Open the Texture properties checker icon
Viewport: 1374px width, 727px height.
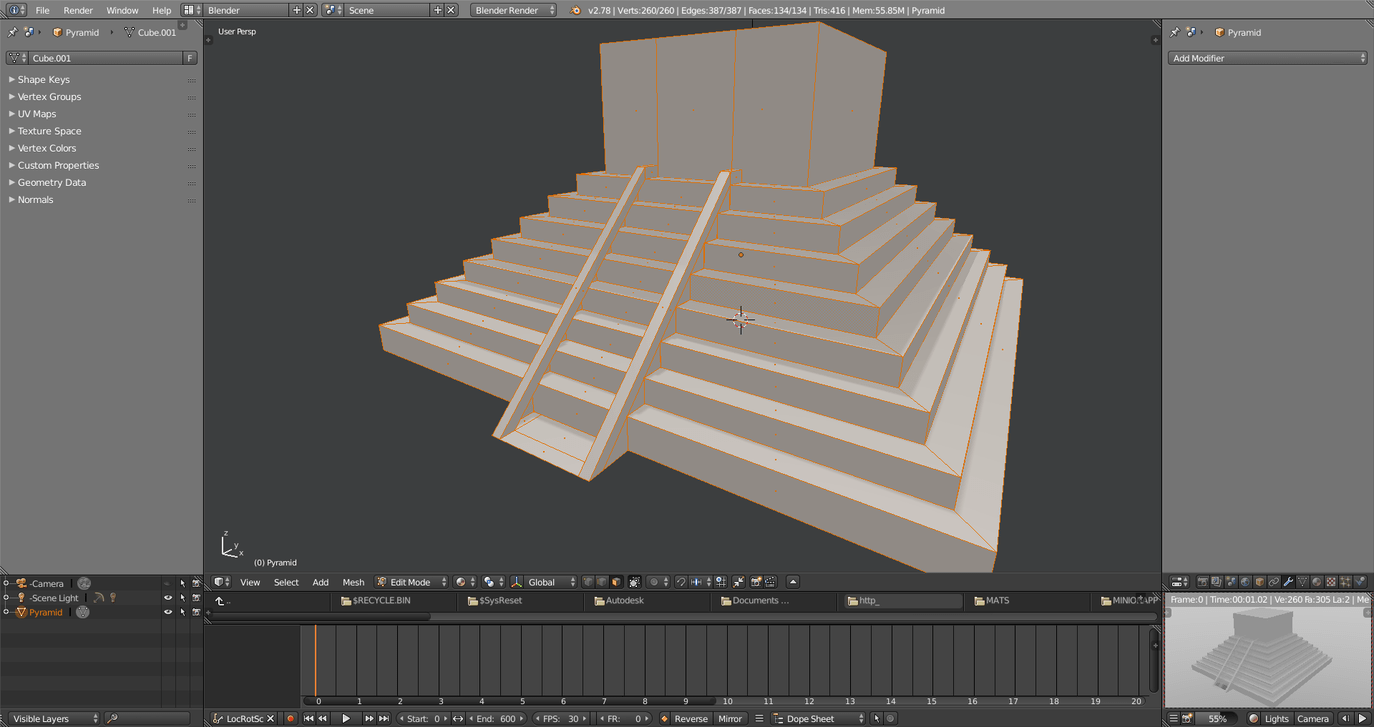point(1331,582)
